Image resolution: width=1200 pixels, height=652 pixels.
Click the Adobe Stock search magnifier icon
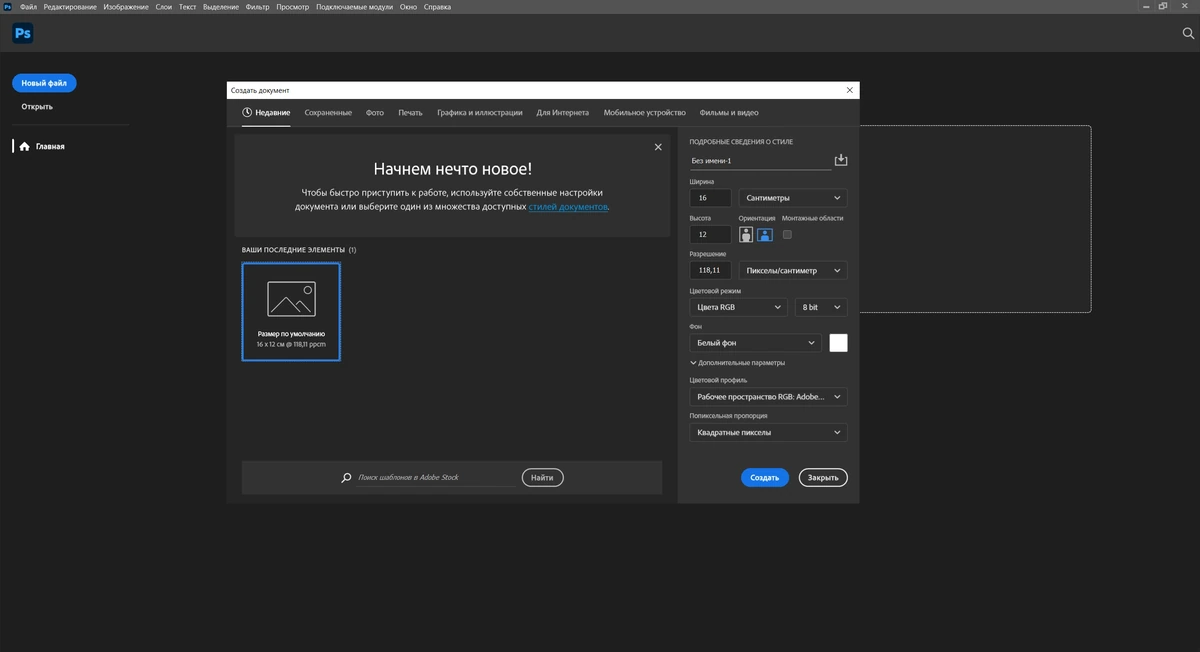coord(347,478)
